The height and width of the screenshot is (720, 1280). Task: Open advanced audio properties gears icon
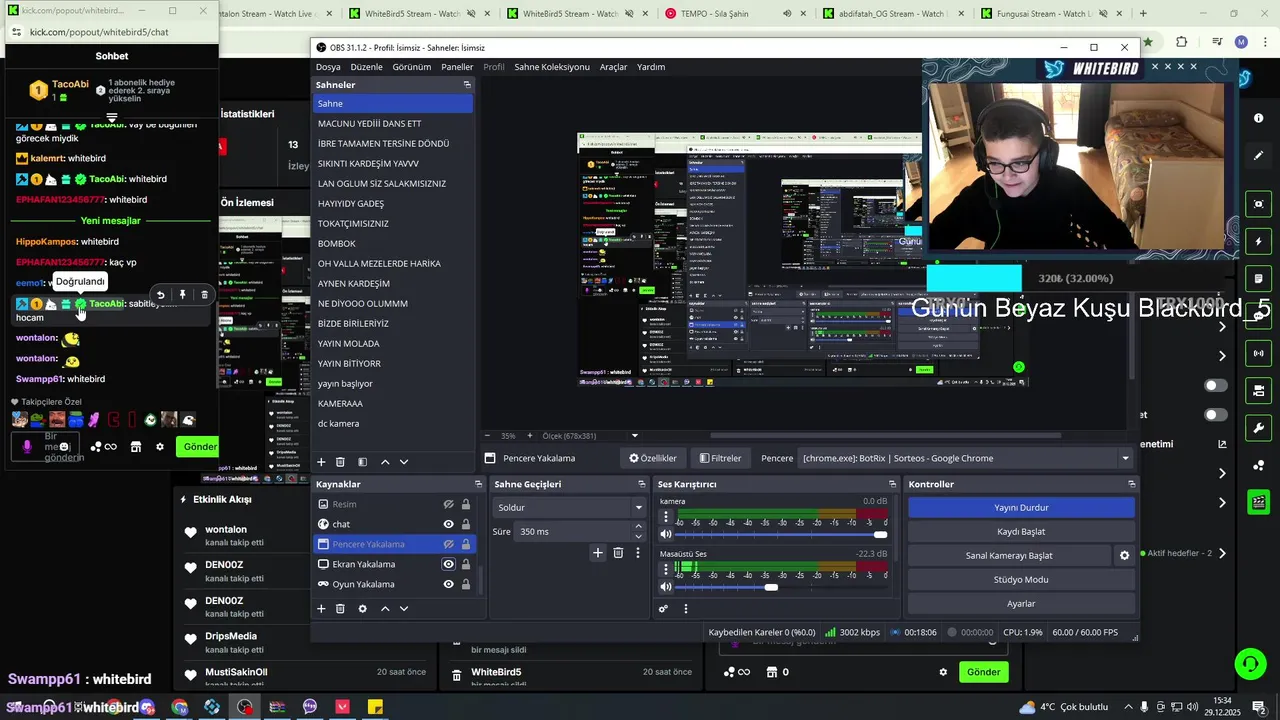(663, 608)
